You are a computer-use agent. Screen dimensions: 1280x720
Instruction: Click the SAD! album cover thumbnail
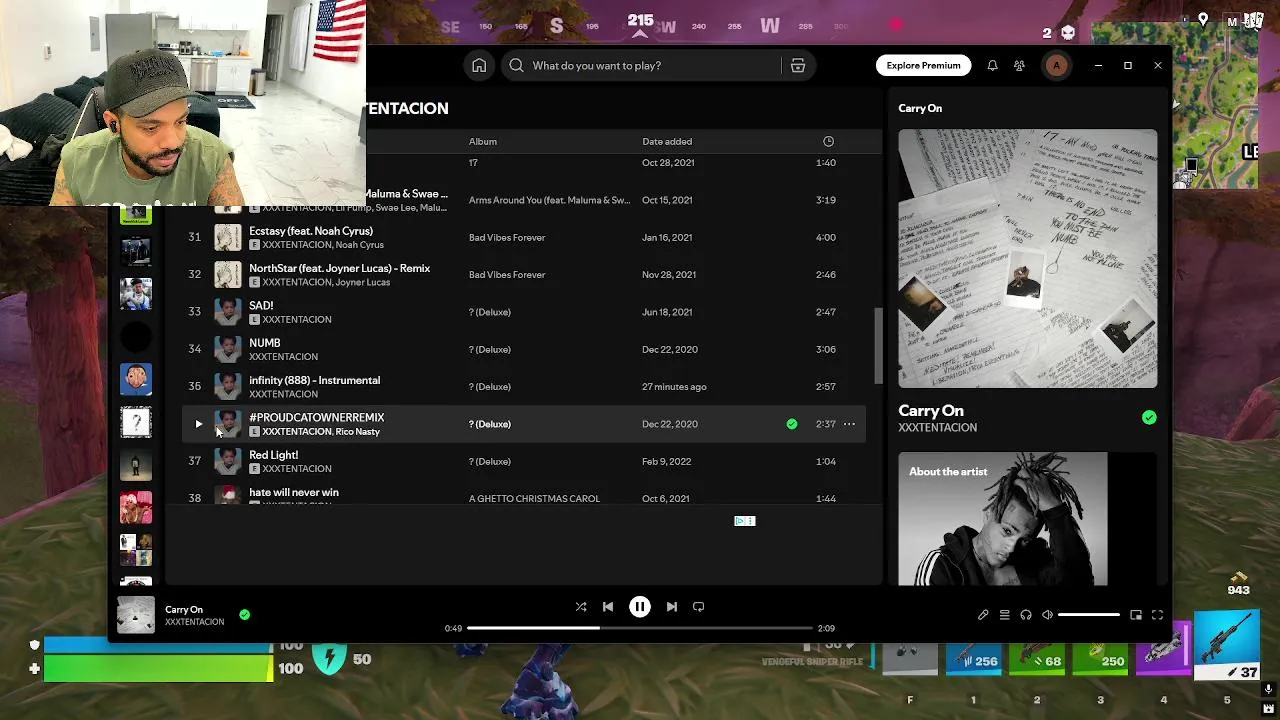click(228, 312)
